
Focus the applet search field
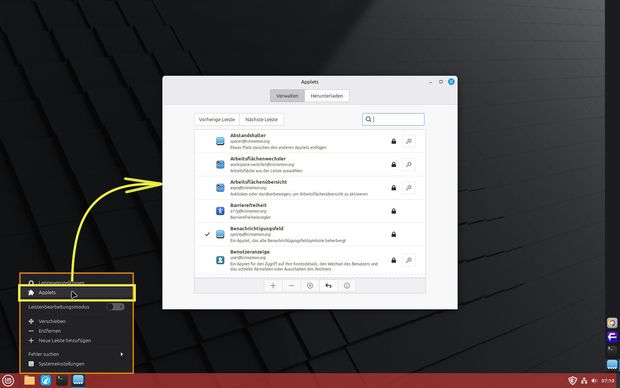[x=393, y=119]
